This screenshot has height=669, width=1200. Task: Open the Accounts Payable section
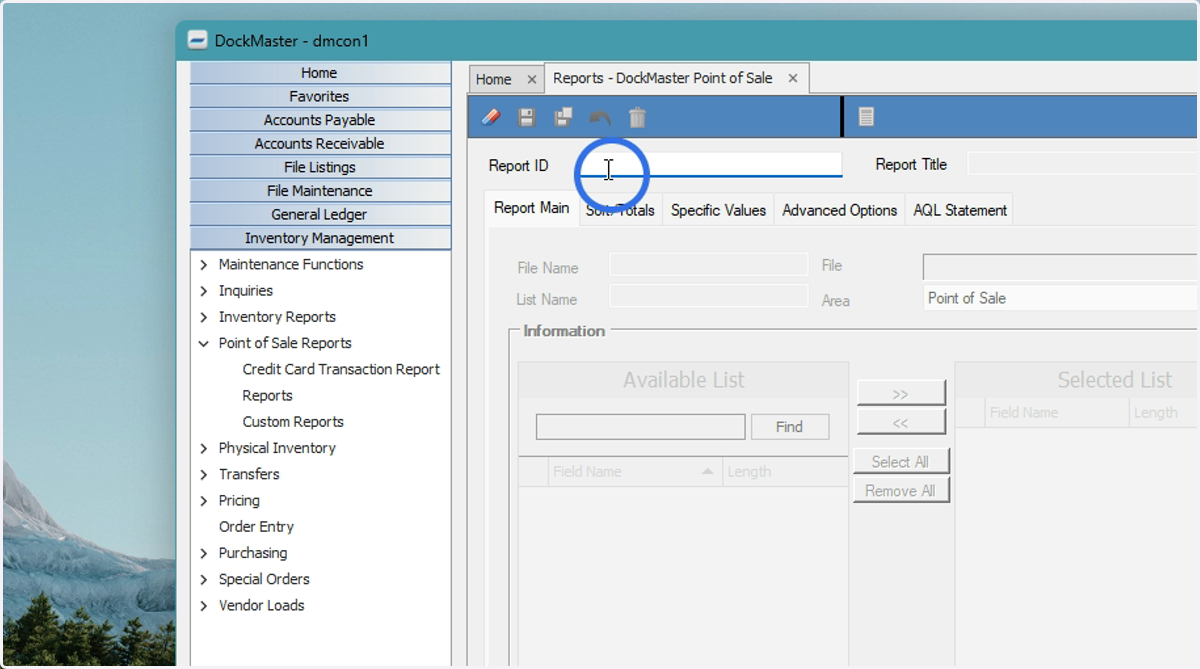[319, 120]
